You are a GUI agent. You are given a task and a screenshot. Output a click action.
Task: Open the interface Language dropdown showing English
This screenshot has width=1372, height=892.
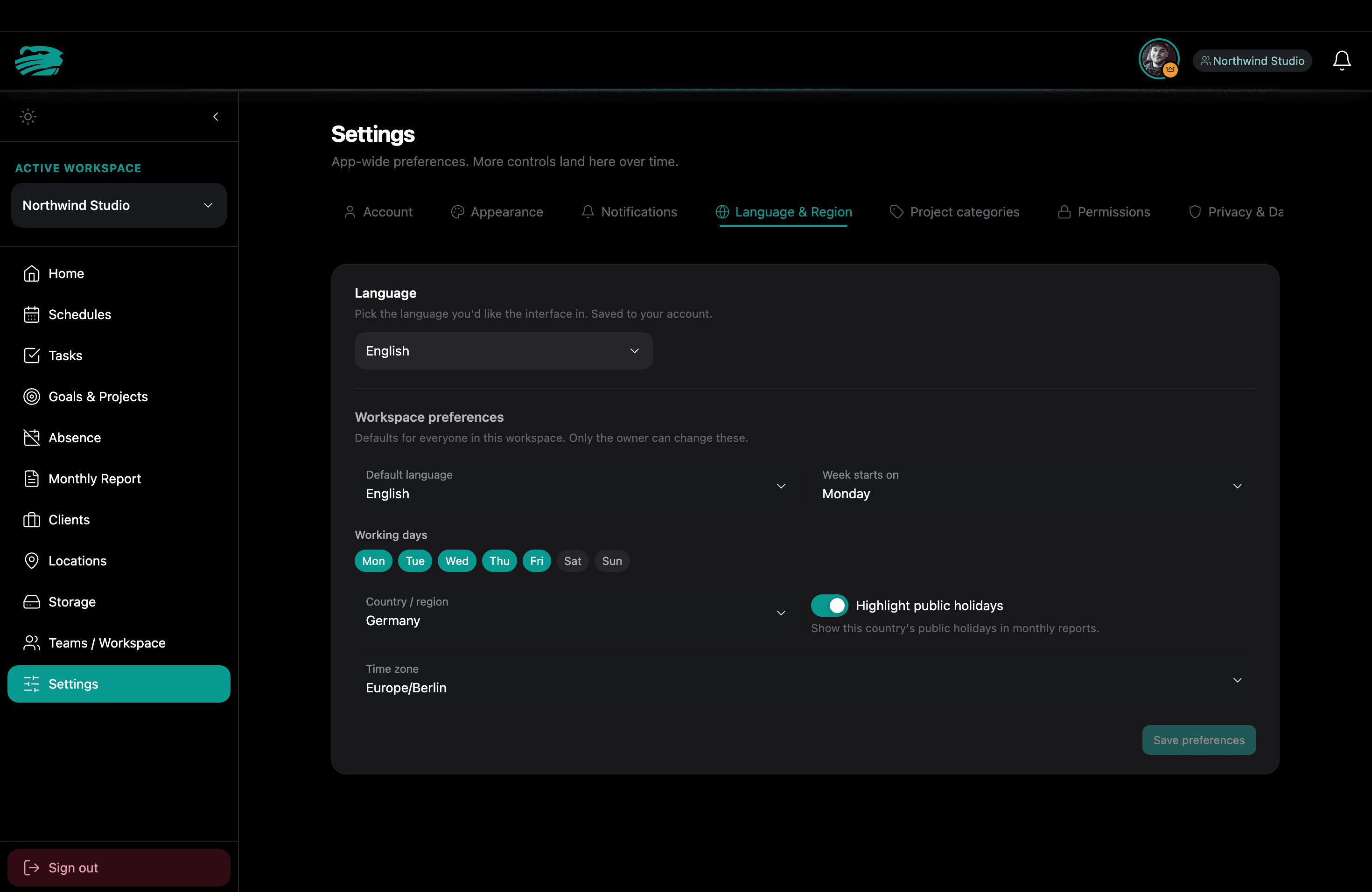(x=503, y=351)
